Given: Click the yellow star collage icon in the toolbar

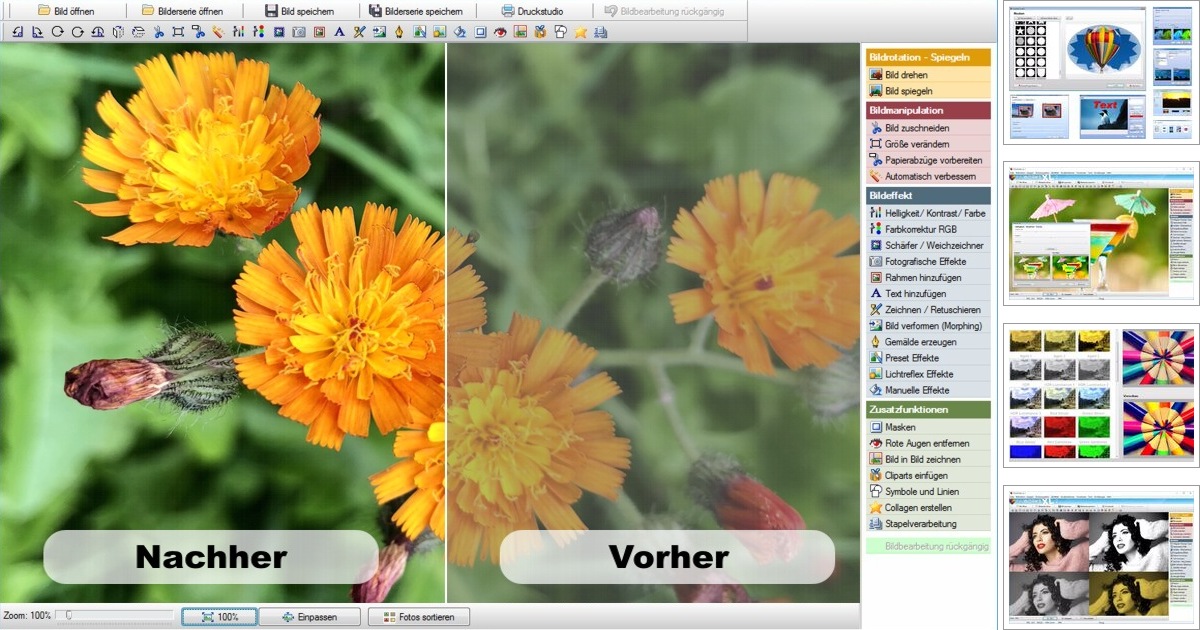Looking at the screenshot, I should tap(581, 32).
